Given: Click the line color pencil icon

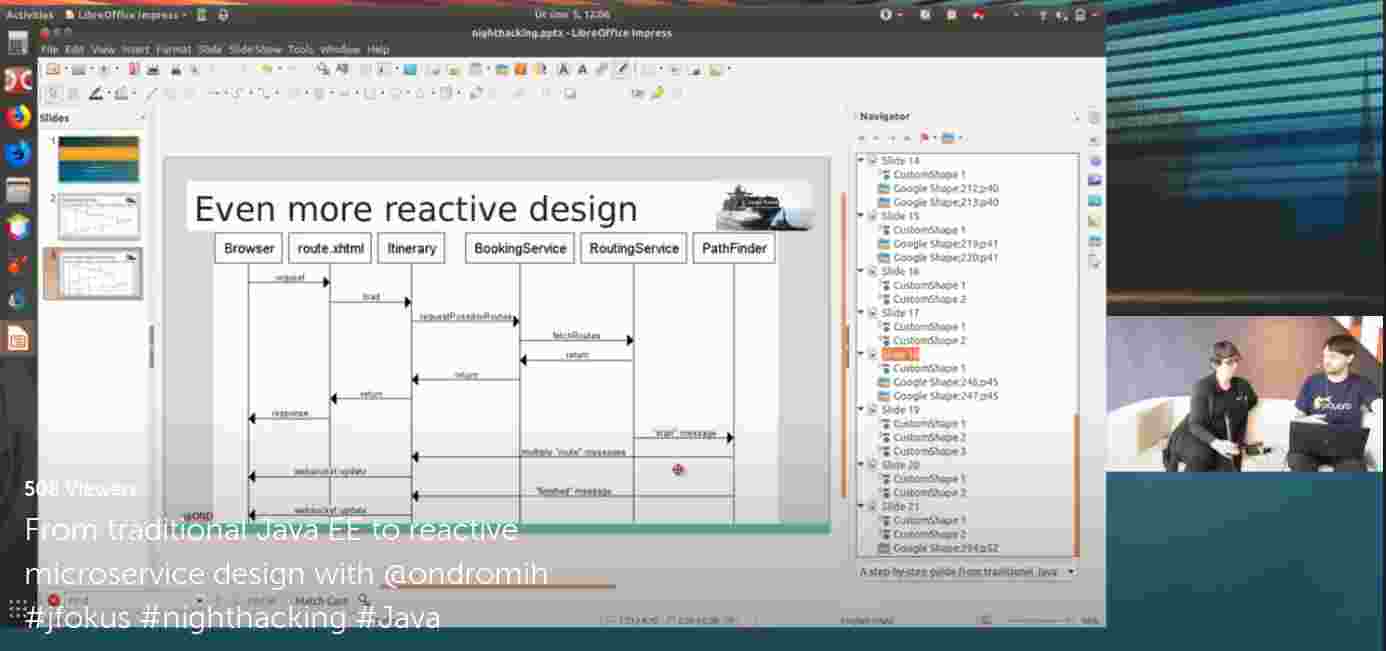Looking at the screenshot, I should (x=97, y=94).
